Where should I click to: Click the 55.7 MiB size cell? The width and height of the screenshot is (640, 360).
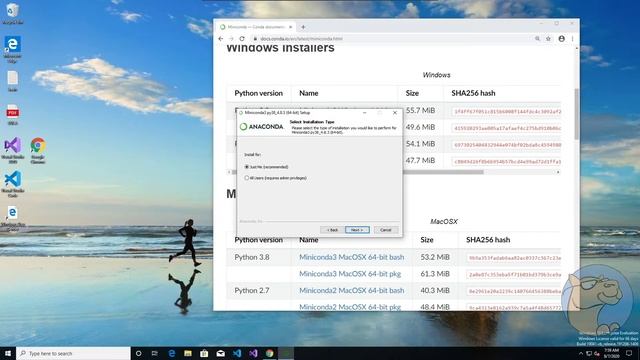[420, 111]
